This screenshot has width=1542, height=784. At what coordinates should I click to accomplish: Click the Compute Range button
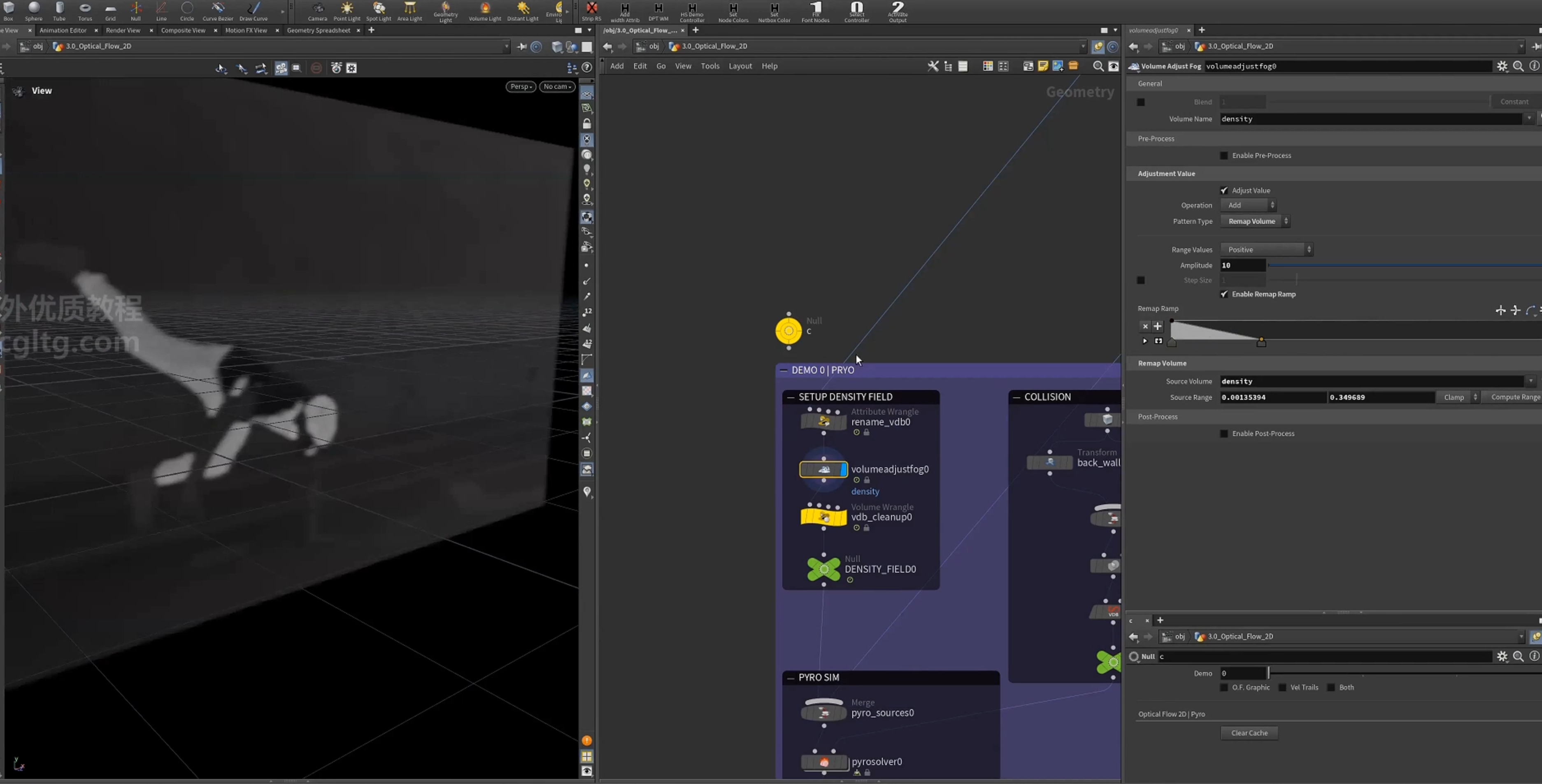[x=1514, y=397]
